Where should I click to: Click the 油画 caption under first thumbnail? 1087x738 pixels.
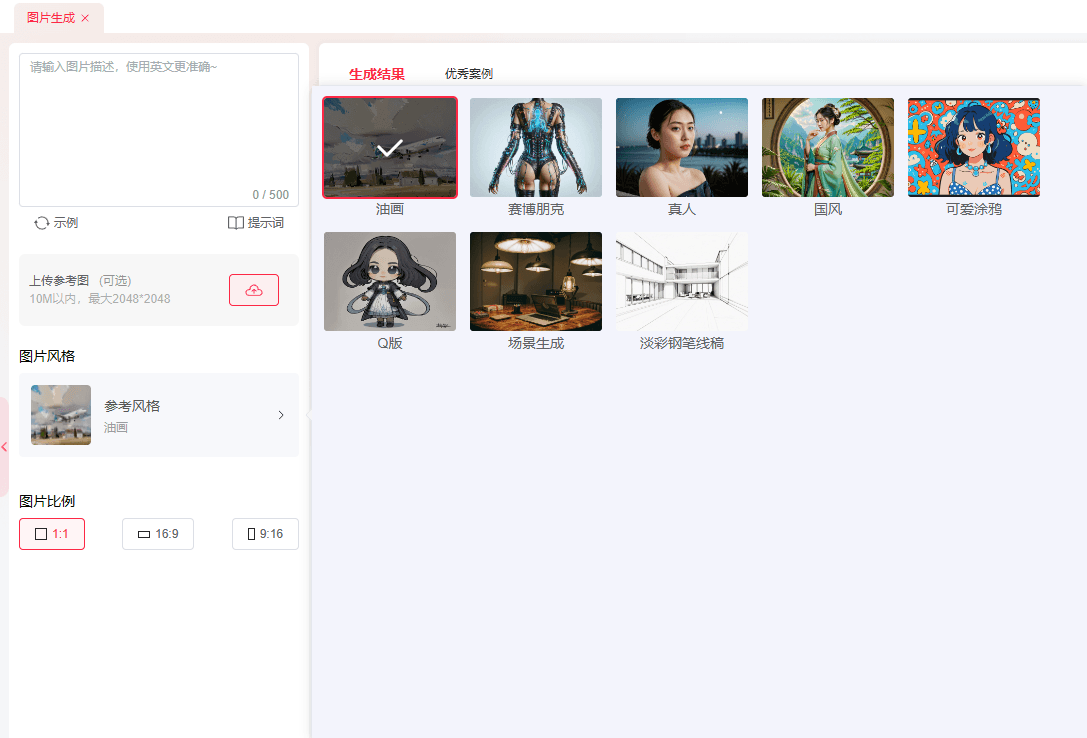pos(390,209)
